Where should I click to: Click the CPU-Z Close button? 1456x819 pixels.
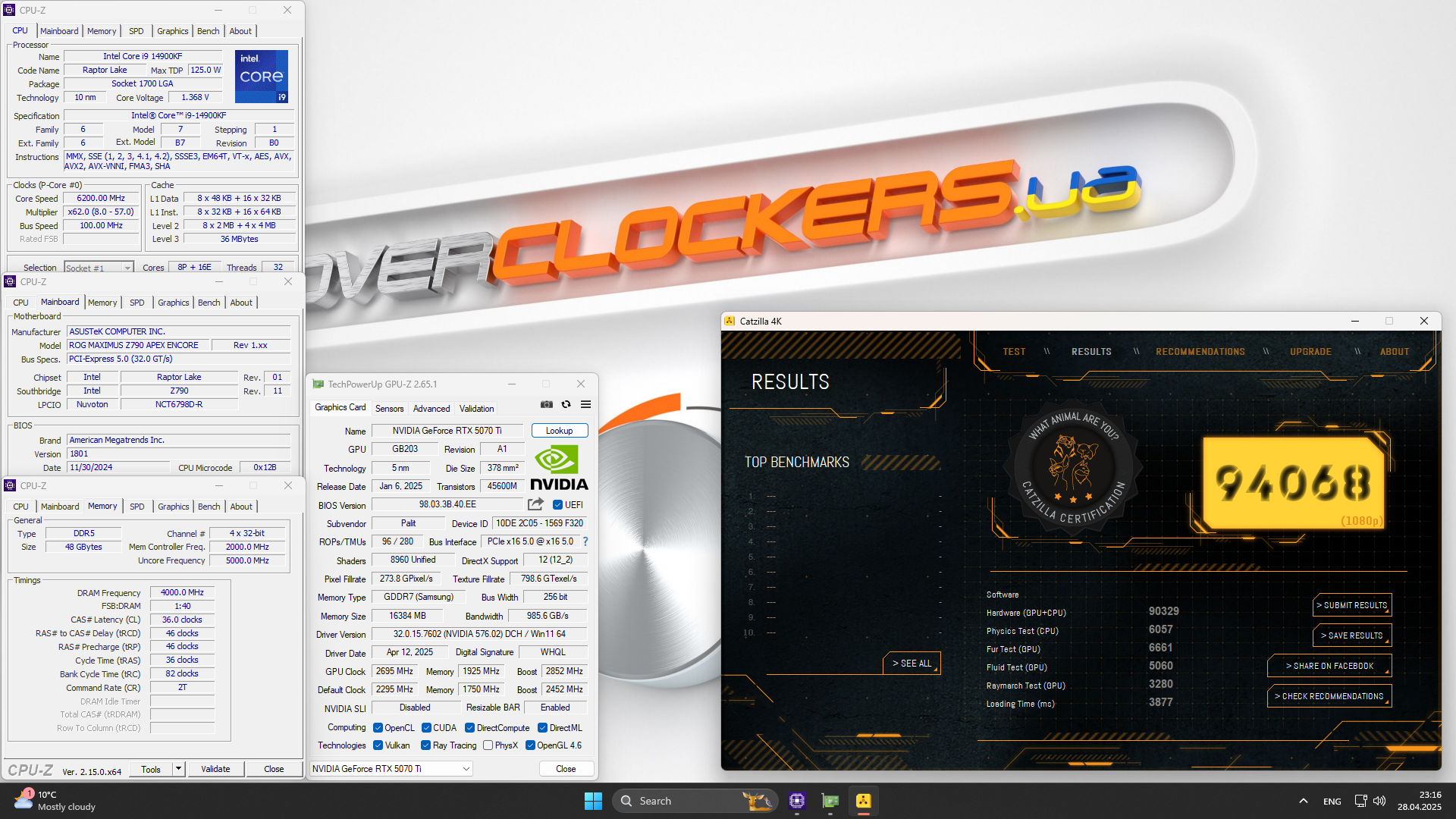(x=274, y=769)
